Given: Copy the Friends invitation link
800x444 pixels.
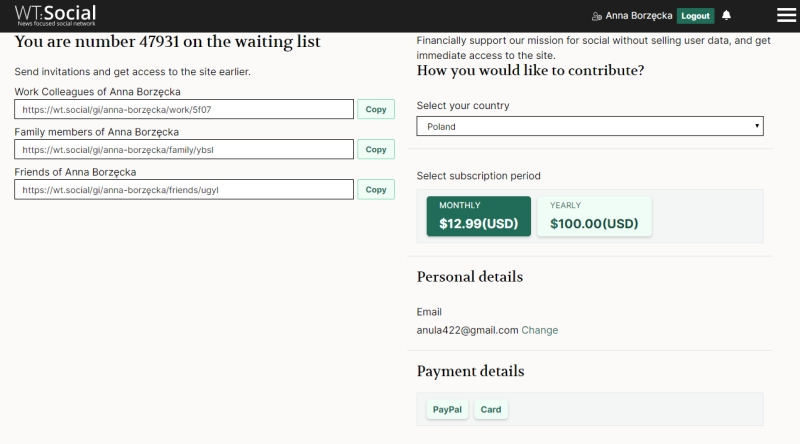Looking at the screenshot, I should click(375, 189).
